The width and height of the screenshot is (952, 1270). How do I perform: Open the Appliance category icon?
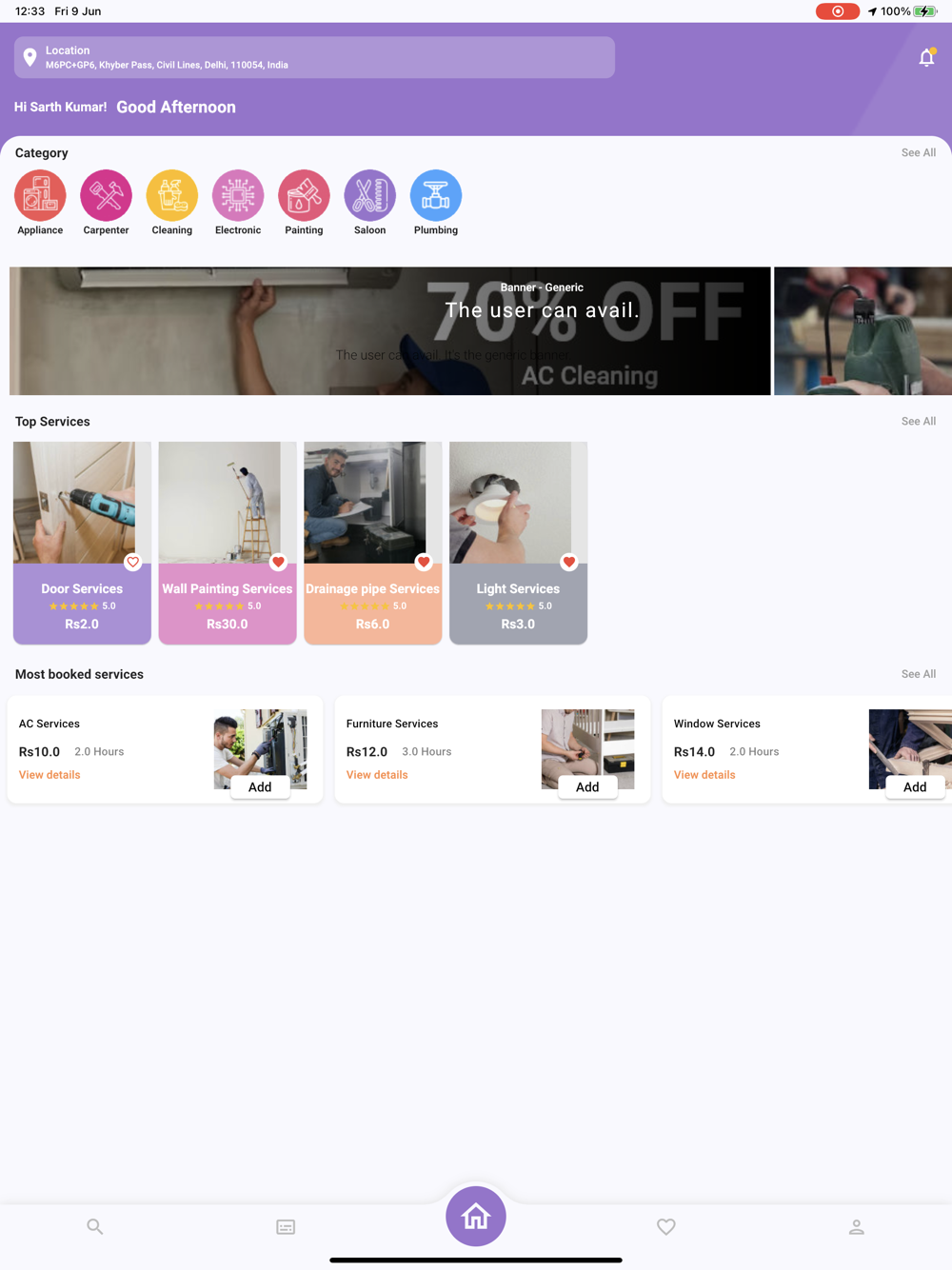(40, 195)
